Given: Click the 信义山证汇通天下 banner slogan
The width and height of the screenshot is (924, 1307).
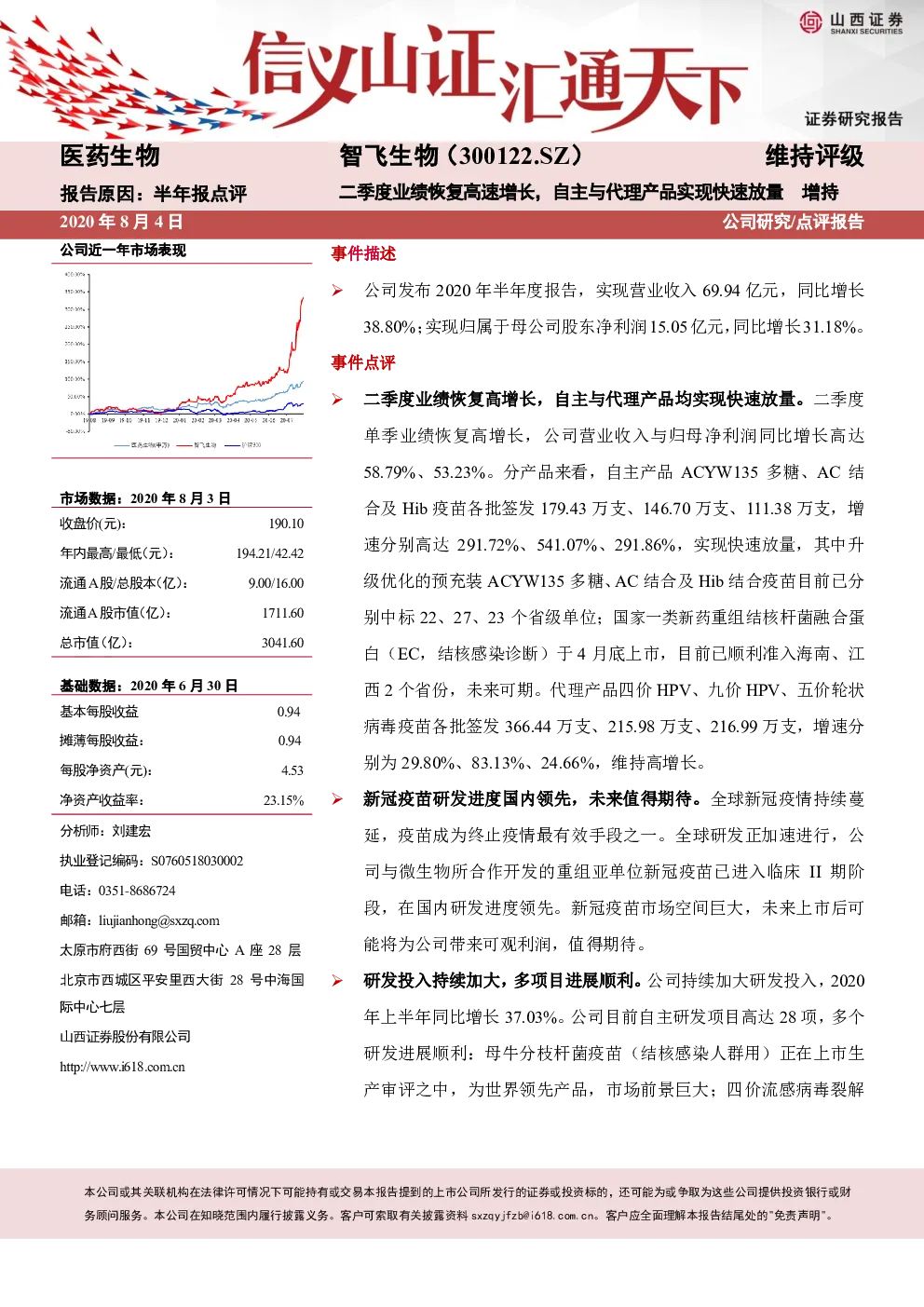Looking at the screenshot, I should (494, 77).
